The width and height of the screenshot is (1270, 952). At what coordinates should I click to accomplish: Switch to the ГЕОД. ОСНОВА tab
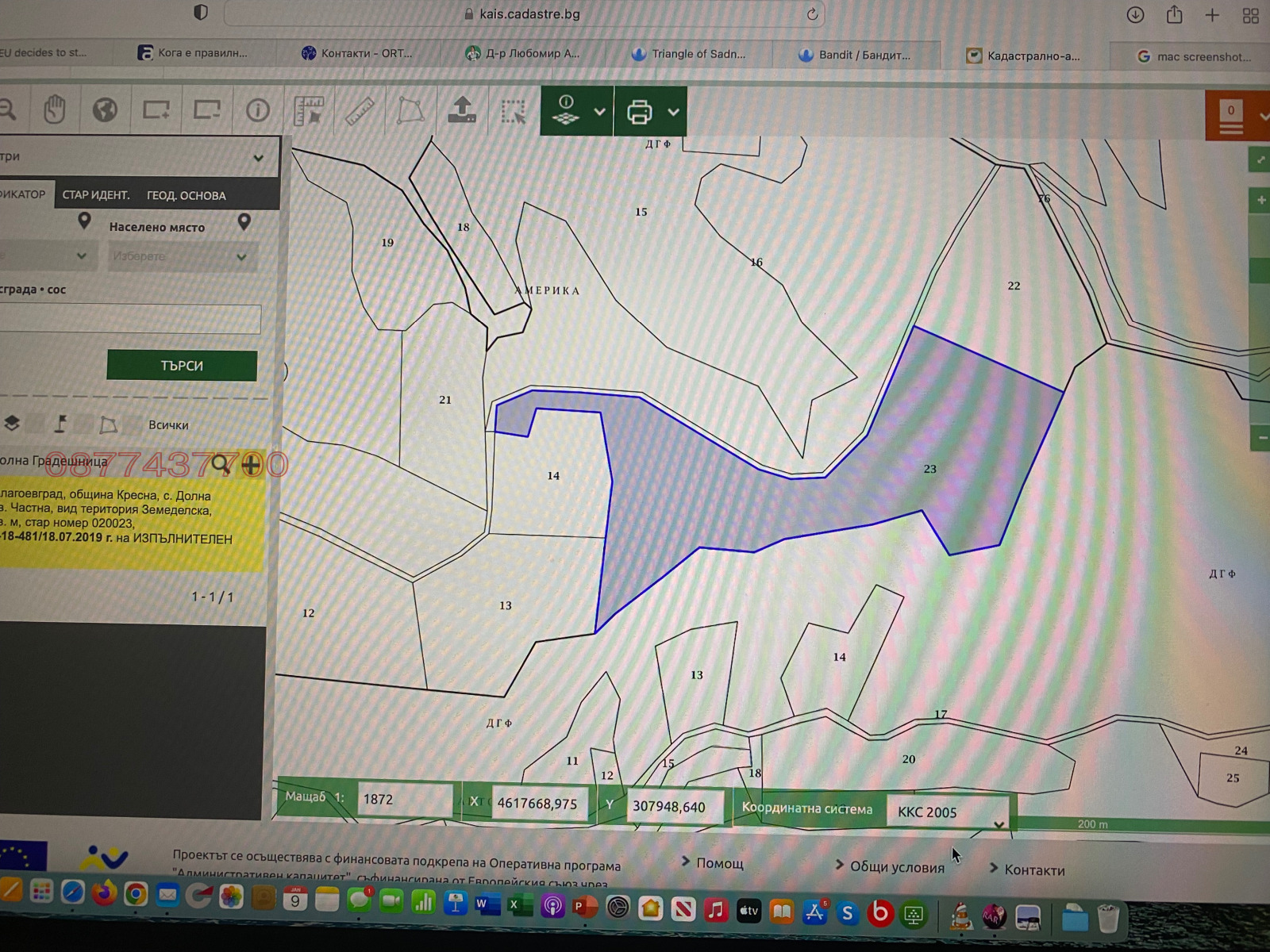(186, 195)
